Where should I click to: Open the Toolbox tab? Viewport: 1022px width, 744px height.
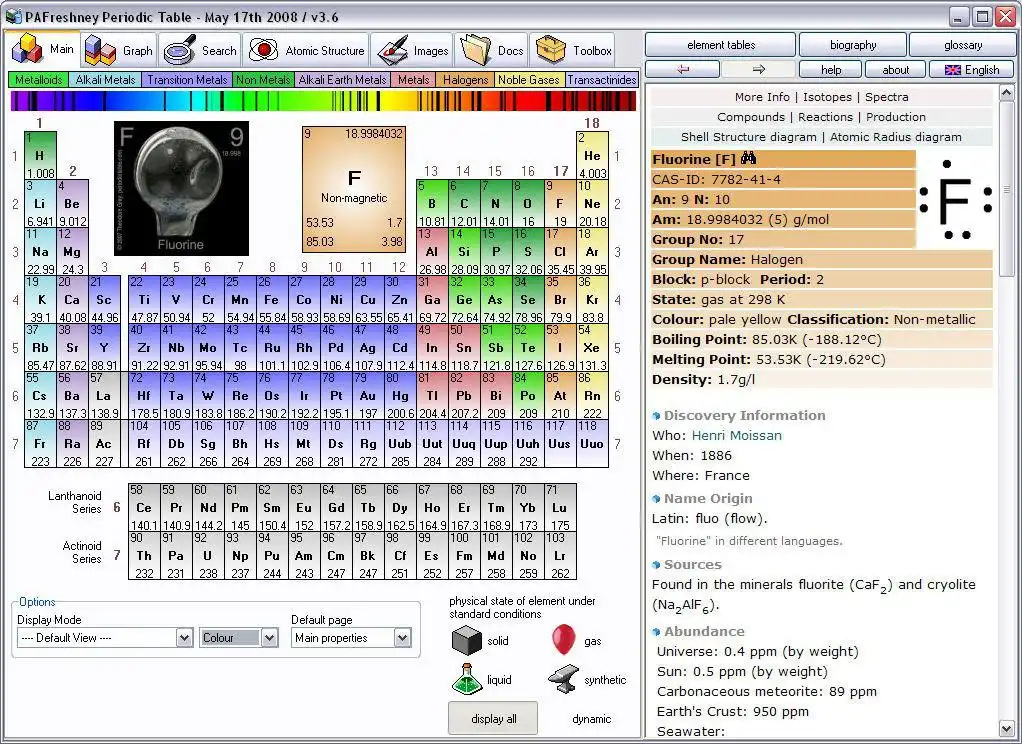575,50
